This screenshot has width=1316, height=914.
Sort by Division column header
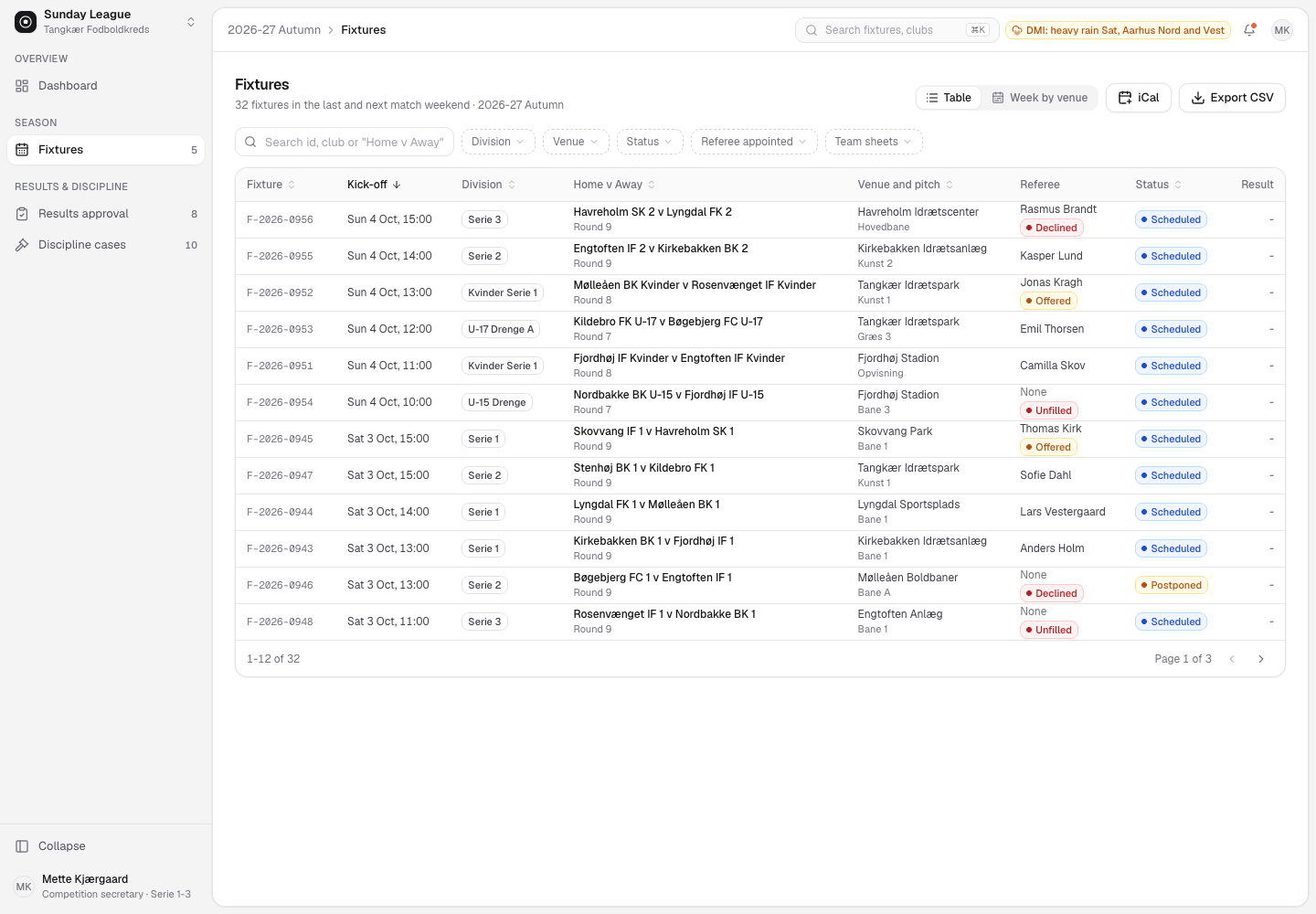(489, 185)
